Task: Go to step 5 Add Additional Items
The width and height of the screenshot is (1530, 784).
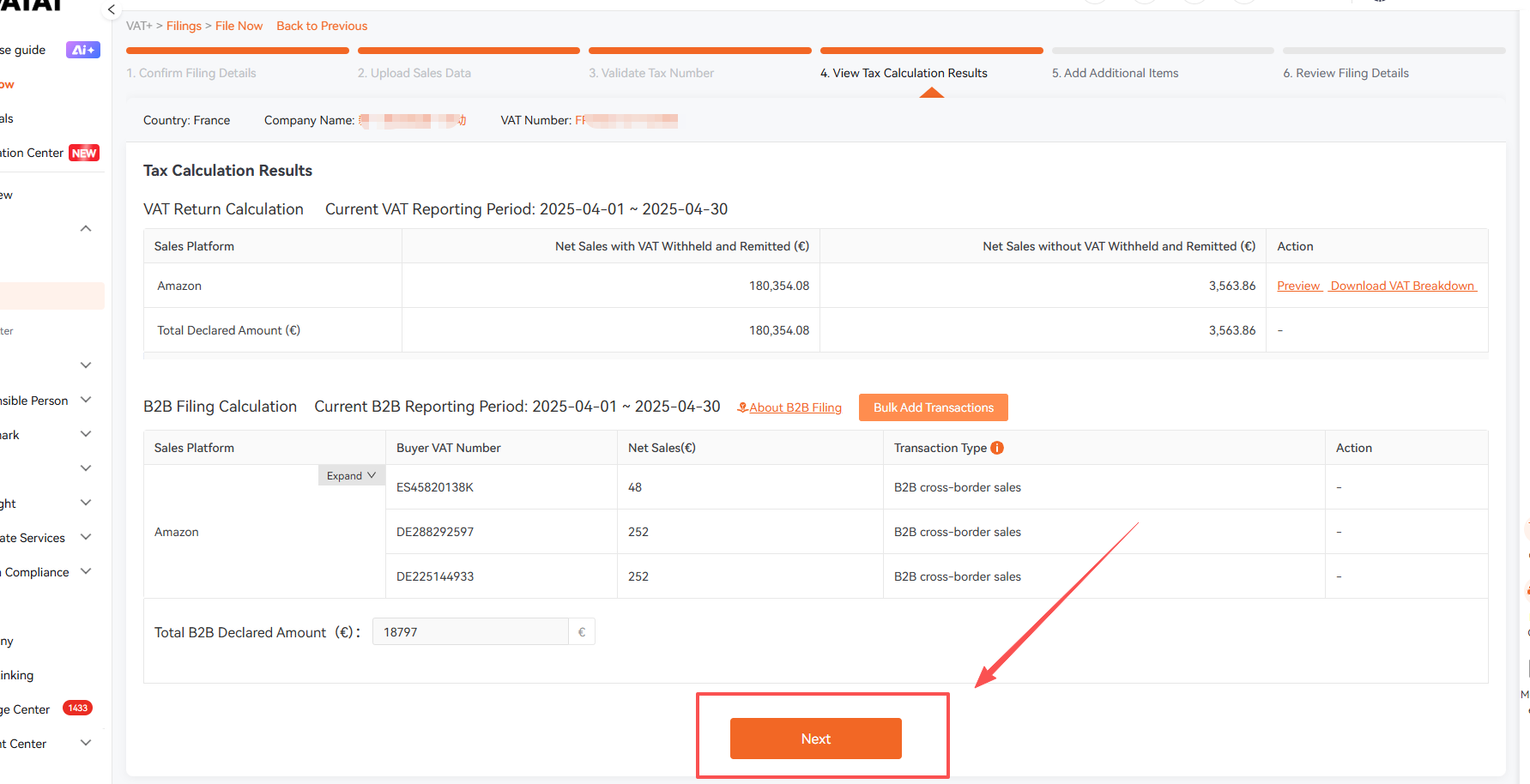Action: [1116, 73]
